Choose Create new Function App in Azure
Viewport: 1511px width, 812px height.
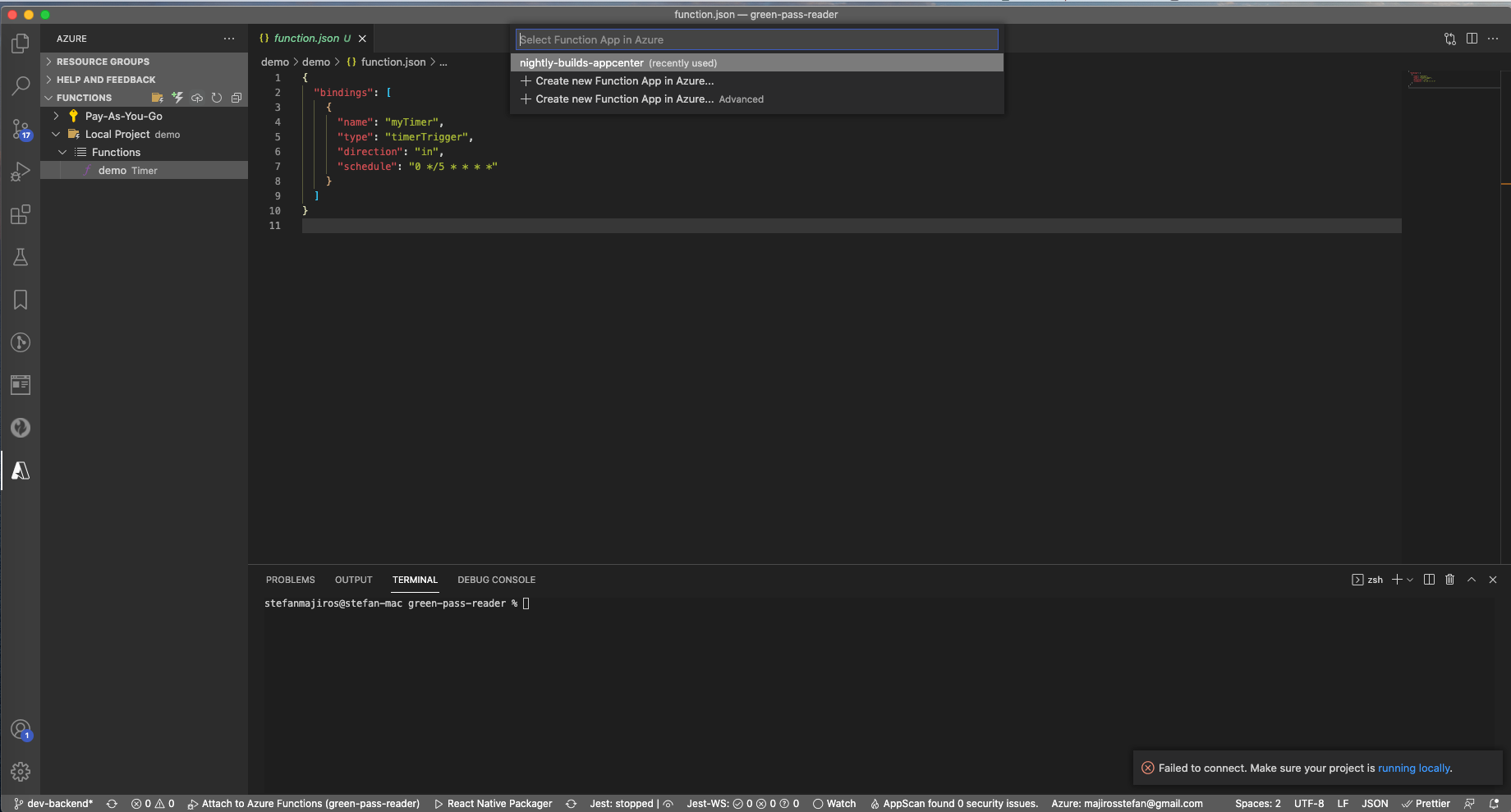756,80
